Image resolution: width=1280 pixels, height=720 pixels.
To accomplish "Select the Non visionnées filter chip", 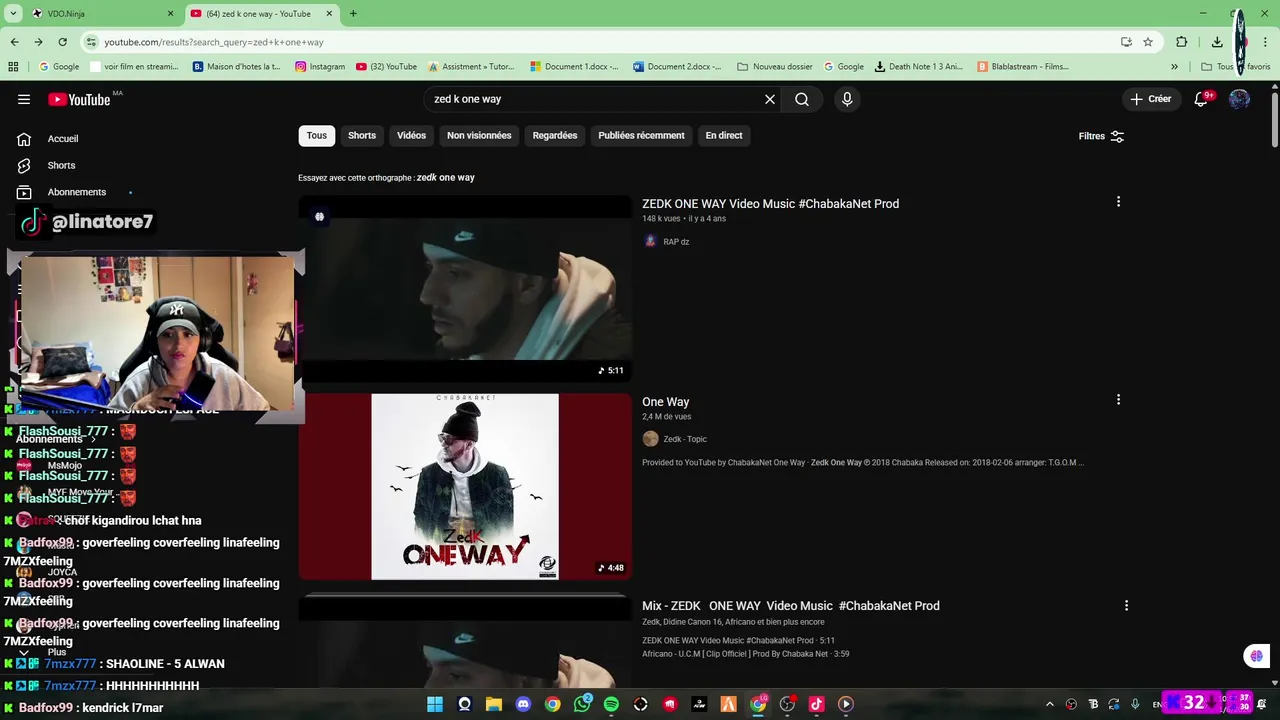I will point(479,135).
